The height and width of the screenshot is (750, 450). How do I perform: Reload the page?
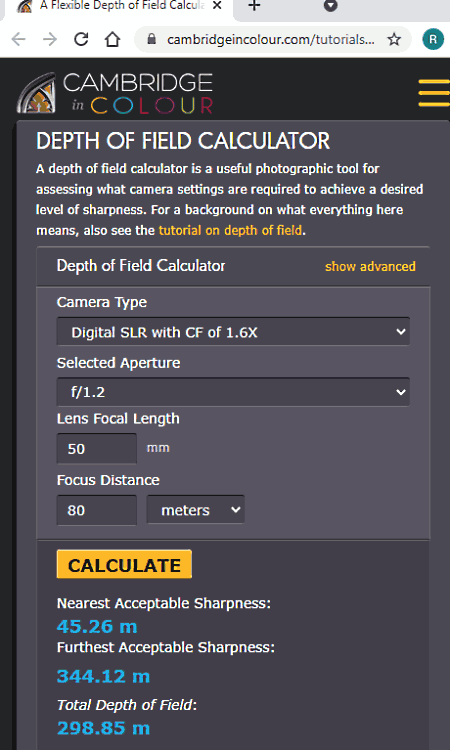[81, 39]
